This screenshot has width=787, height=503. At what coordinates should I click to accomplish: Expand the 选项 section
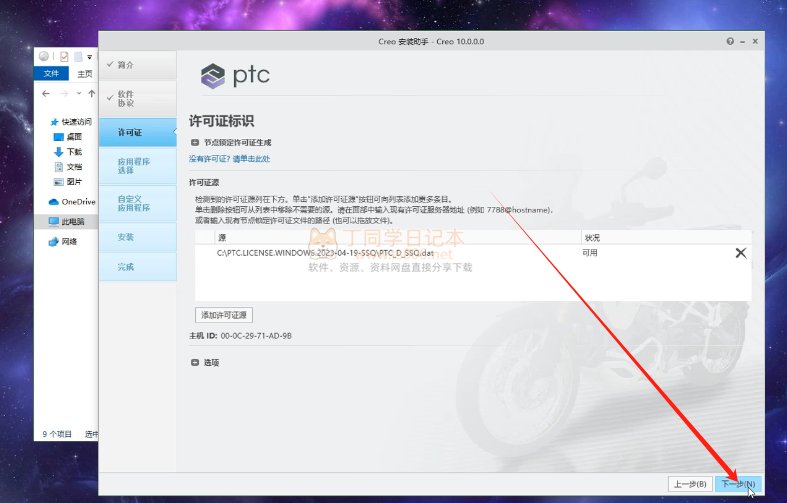(195, 362)
